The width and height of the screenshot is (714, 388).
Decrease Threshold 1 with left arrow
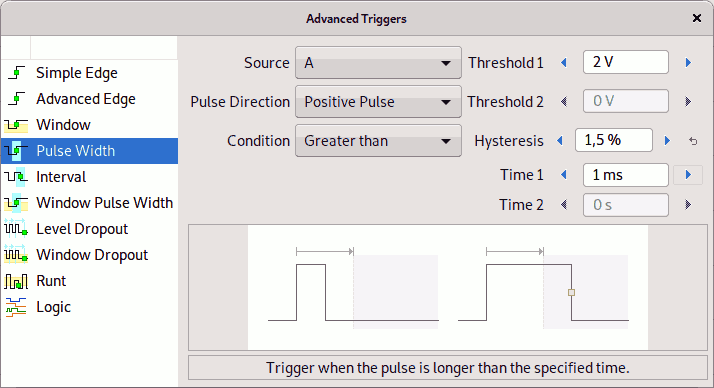[564, 62]
